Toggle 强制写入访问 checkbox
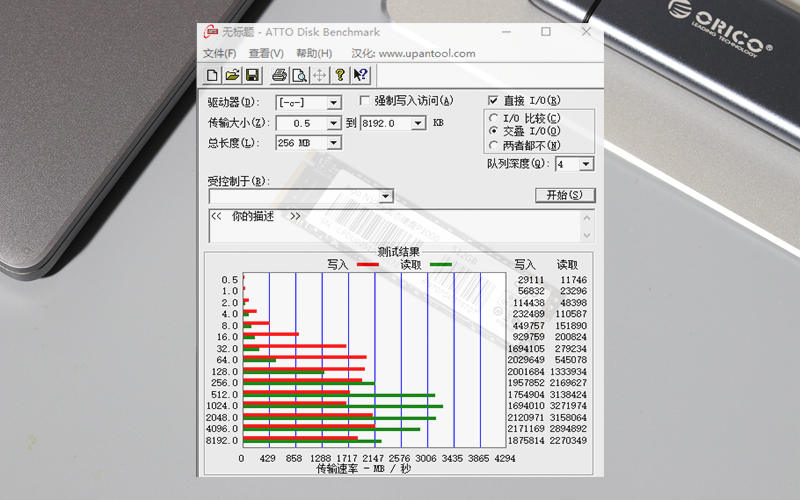This screenshot has height=500, width=800. click(x=364, y=101)
